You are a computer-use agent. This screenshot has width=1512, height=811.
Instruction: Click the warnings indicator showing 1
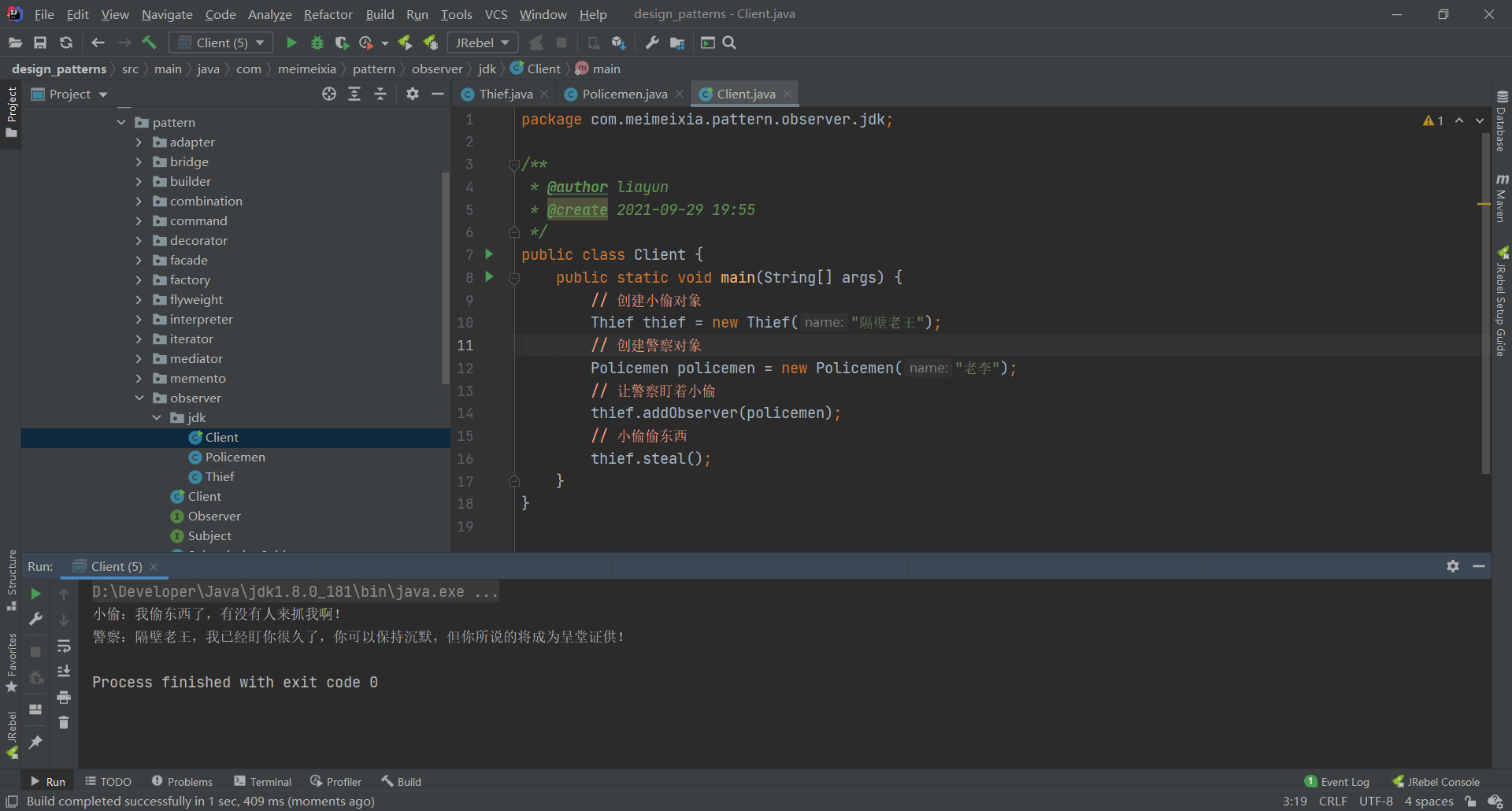click(1432, 120)
